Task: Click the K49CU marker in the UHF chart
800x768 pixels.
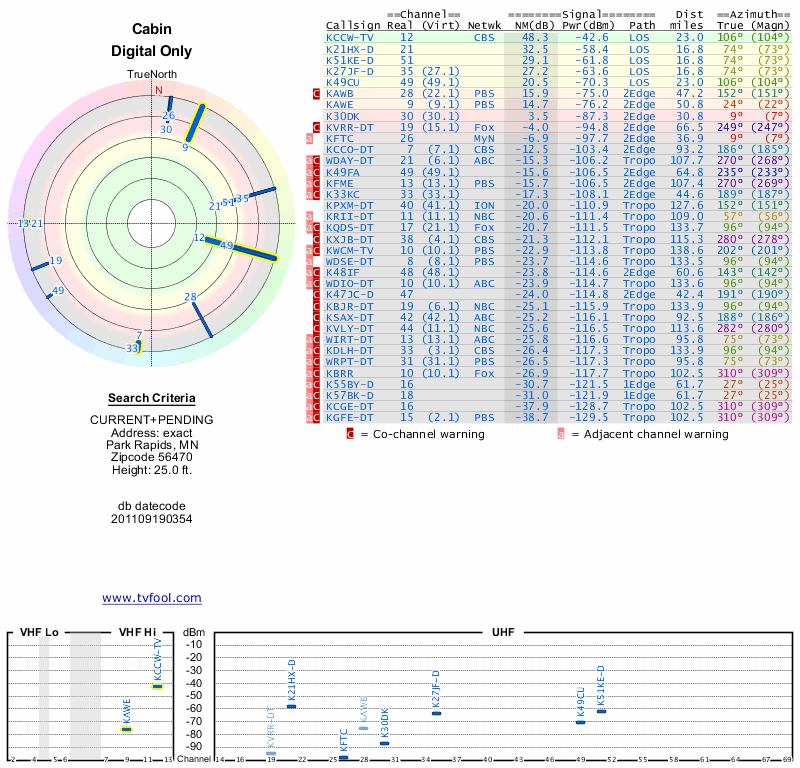Action: (580, 721)
